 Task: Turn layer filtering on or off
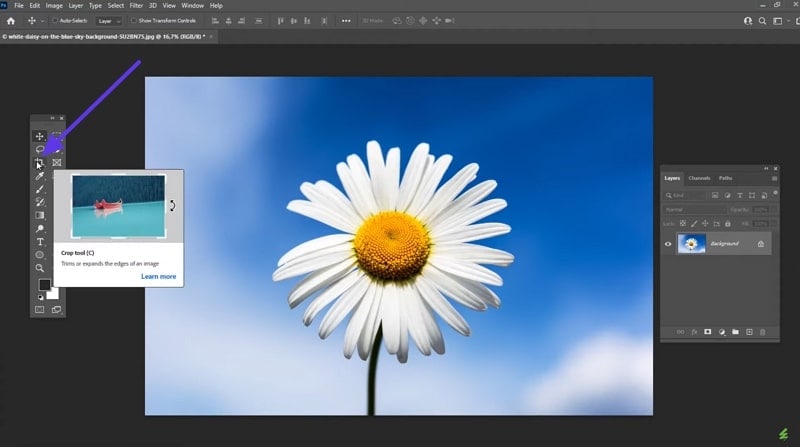[776, 193]
